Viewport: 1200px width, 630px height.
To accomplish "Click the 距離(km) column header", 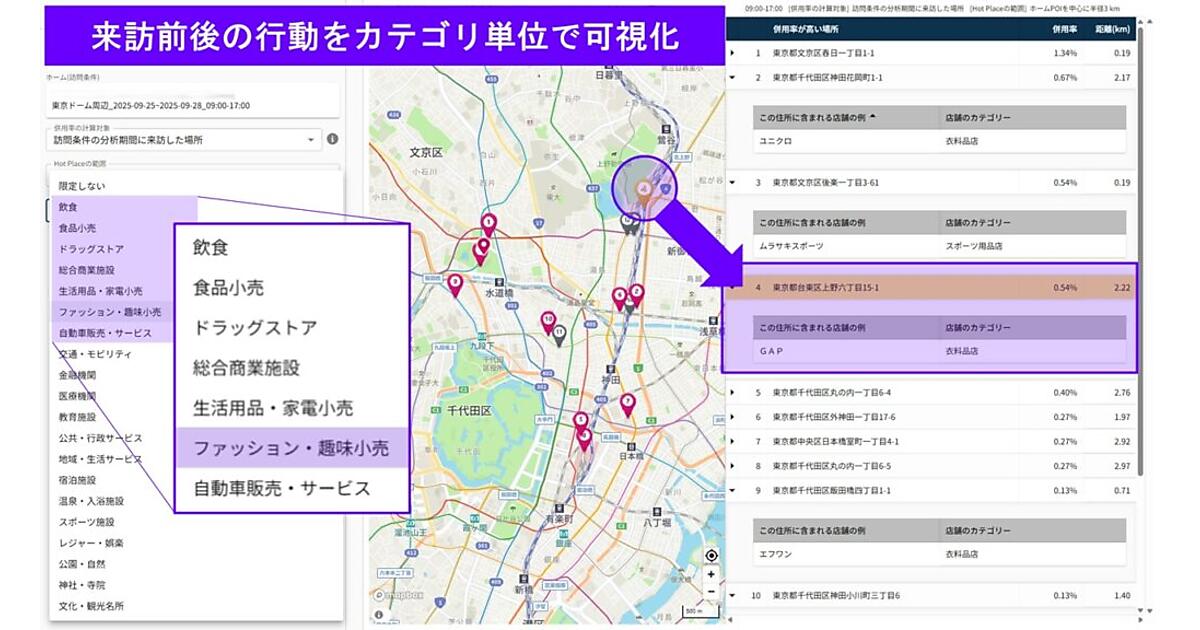I will pos(1113,30).
